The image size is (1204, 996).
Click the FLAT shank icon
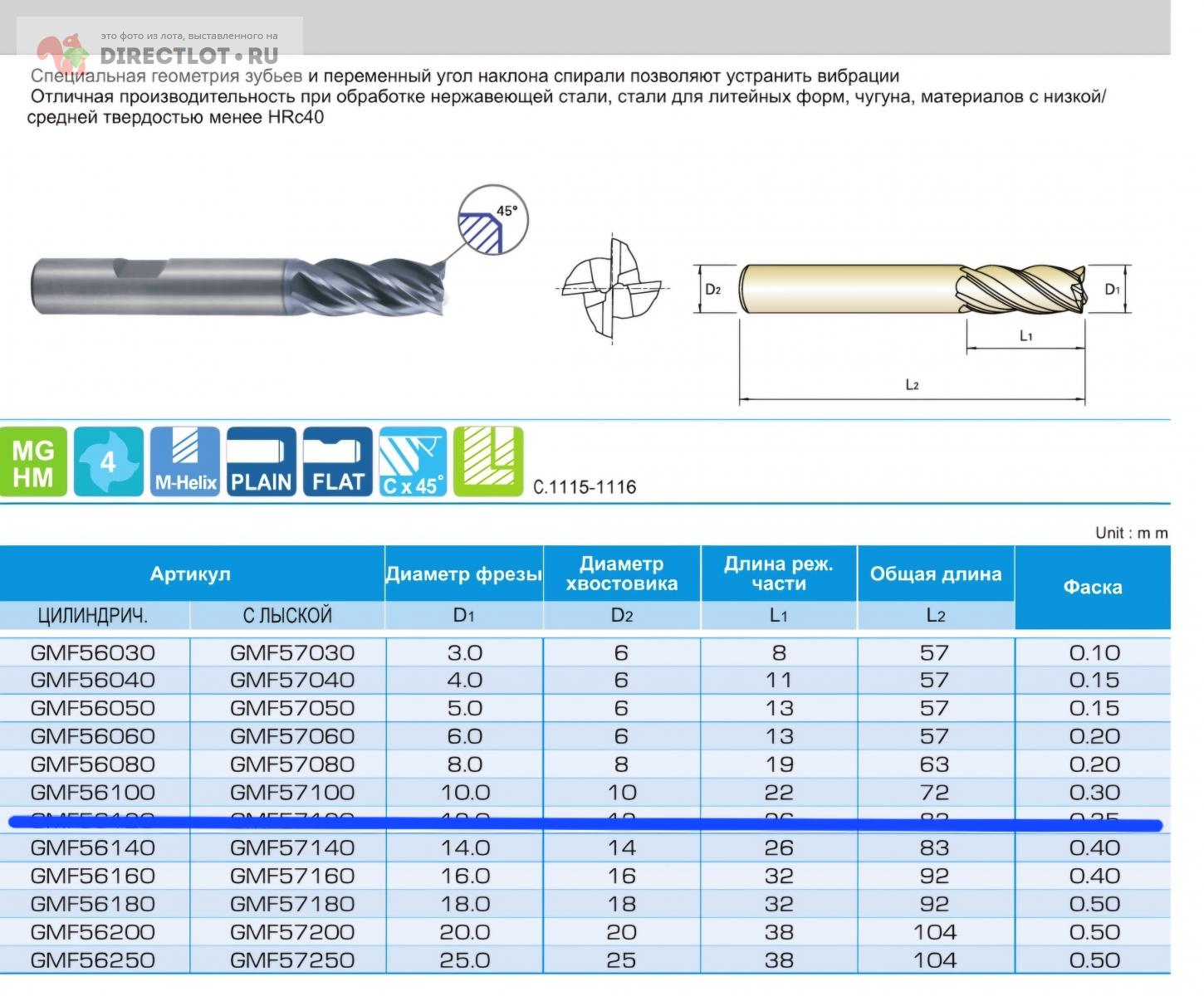tap(337, 462)
